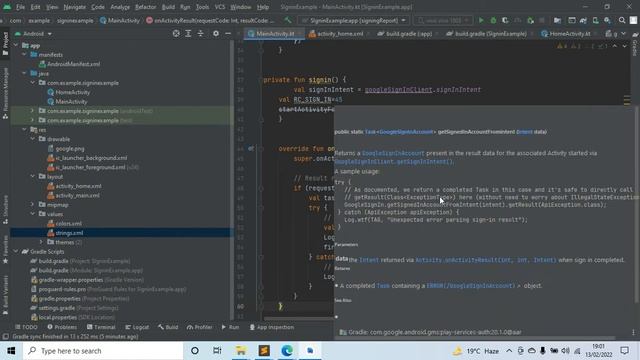Open the Logcat tool window
The height and width of the screenshot is (360, 640).
[x=137, y=327]
